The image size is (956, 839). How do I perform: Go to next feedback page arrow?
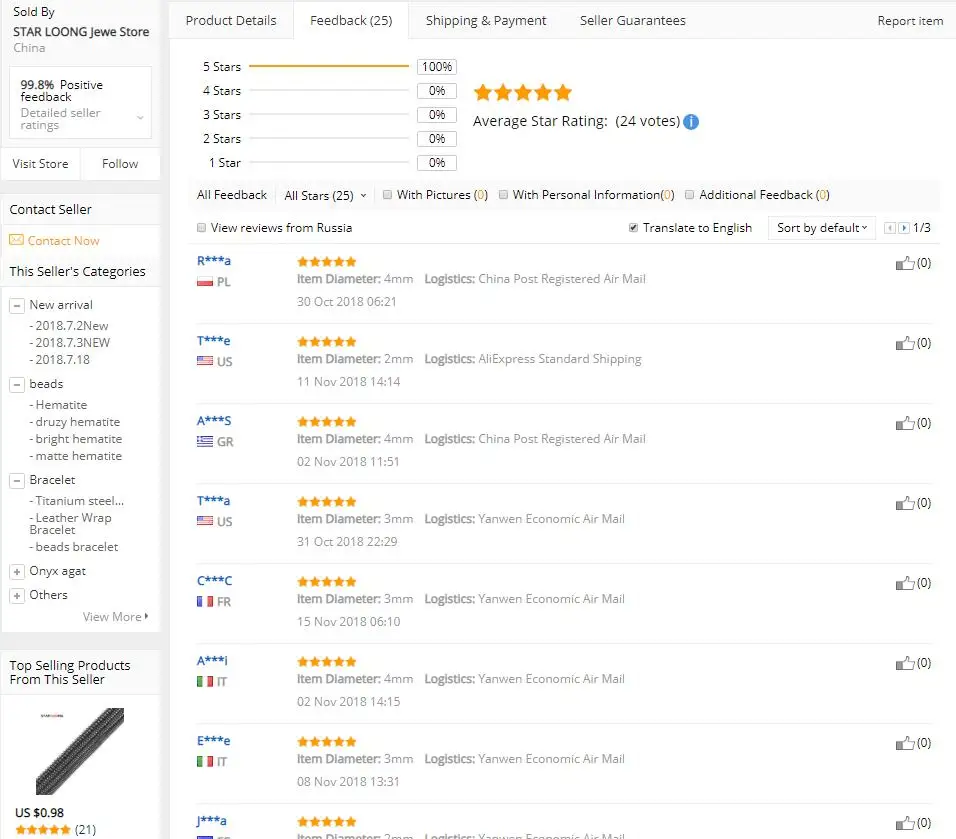click(x=904, y=228)
